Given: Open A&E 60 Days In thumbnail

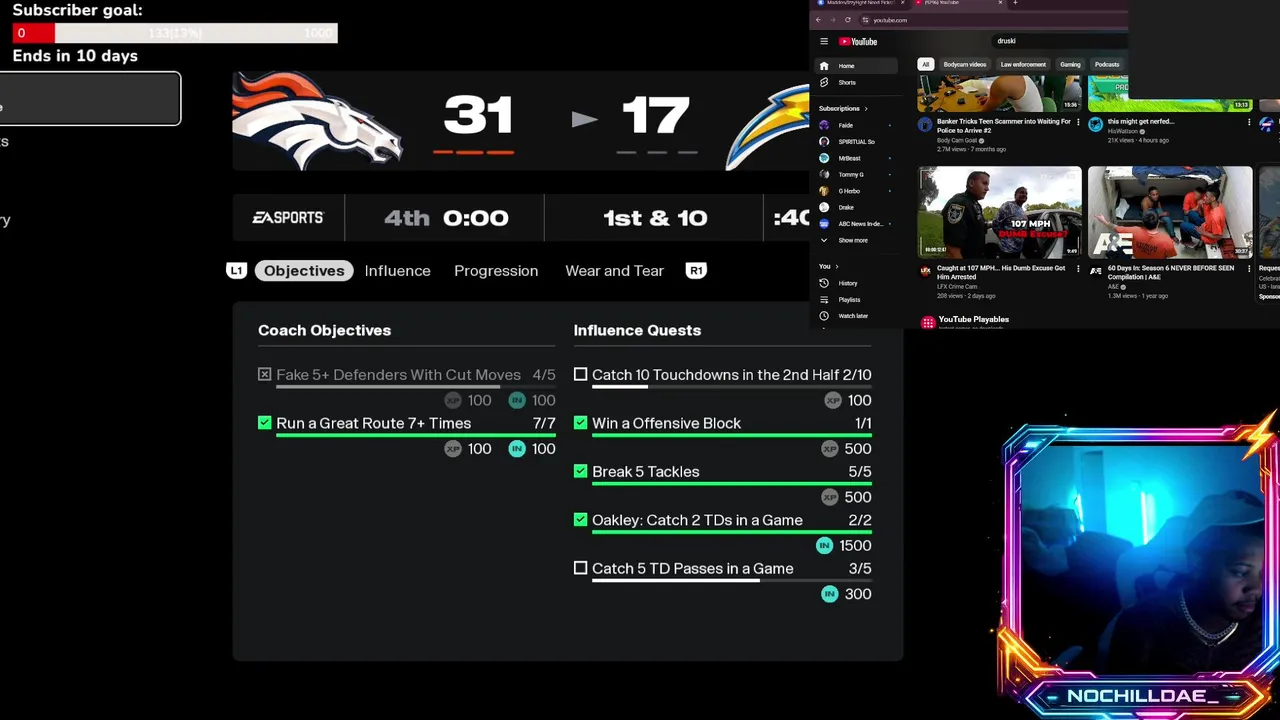Looking at the screenshot, I should click(x=1170, y=211).
